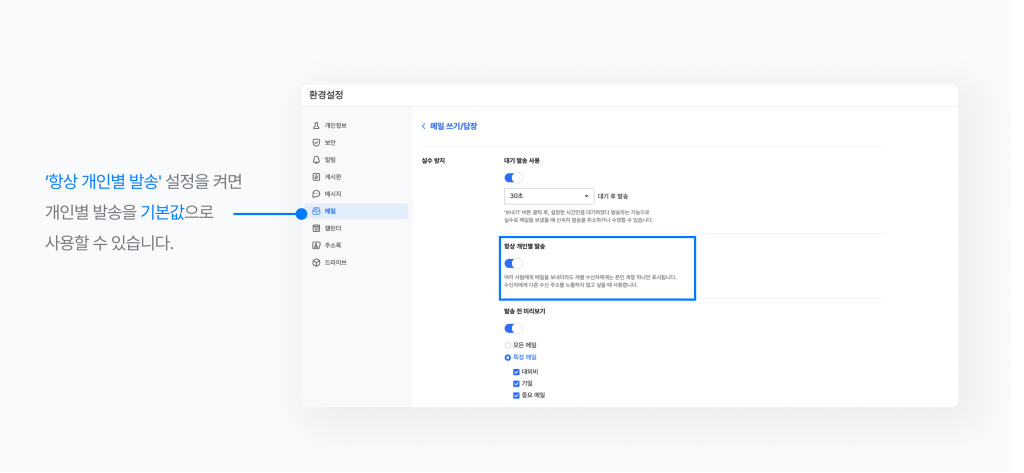This screenshot has height=473, width=1024.
Task: Click the 메일 쓰기/답장 header link
Action: click(453, 126)
